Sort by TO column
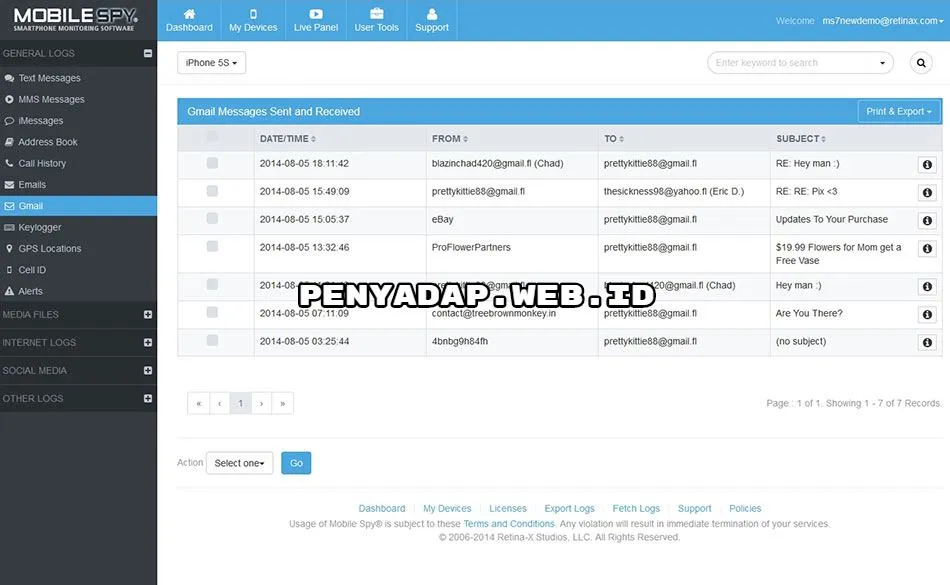The height and width of the screenshot is (585, 950). click(x=614, y=139)
